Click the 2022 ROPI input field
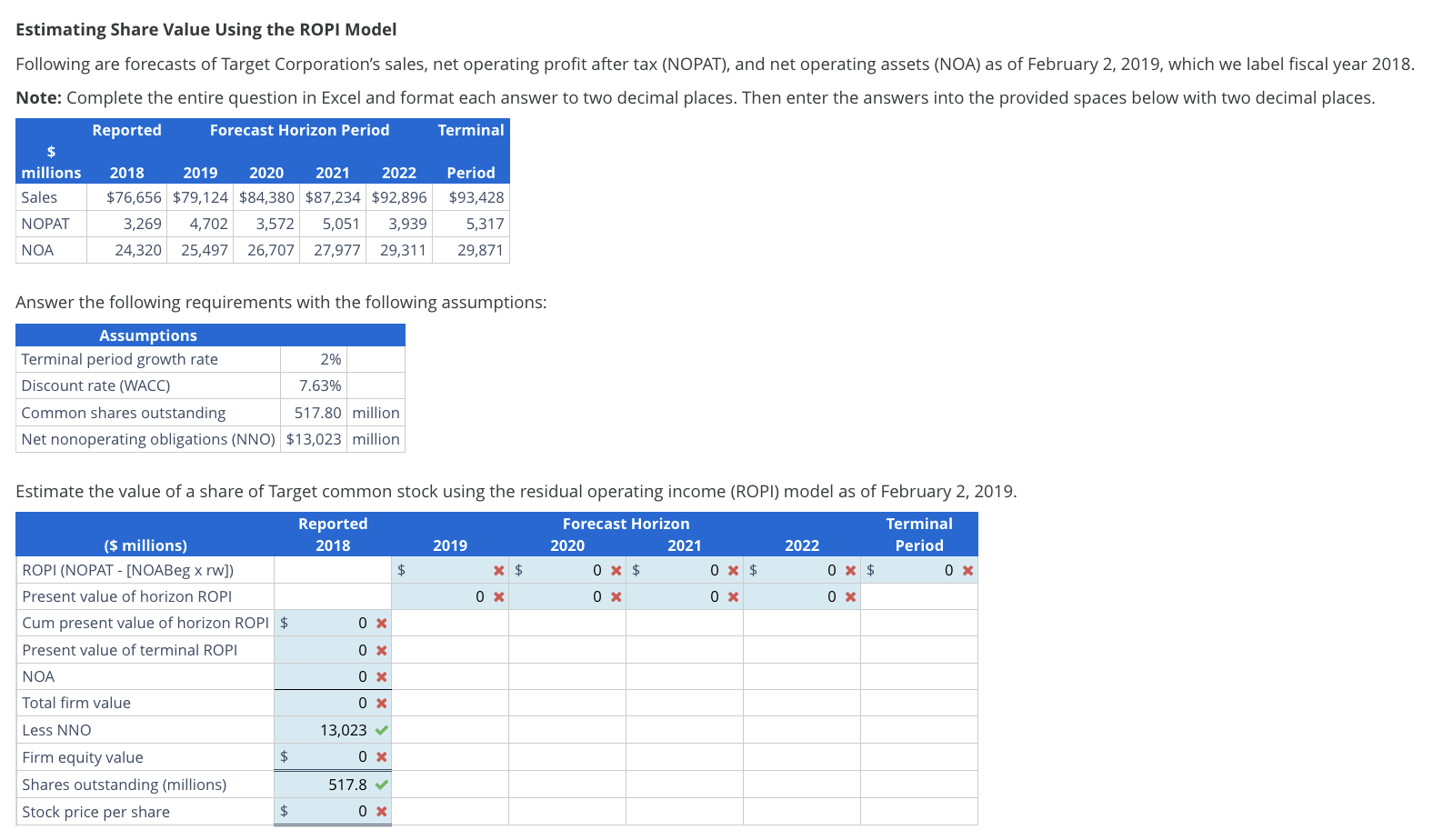1433x840 pixels. pos(802,570)
